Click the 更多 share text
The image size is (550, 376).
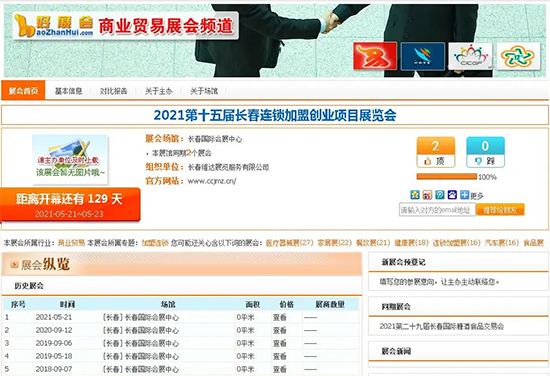pyautogui.click(x=476, y=196)
